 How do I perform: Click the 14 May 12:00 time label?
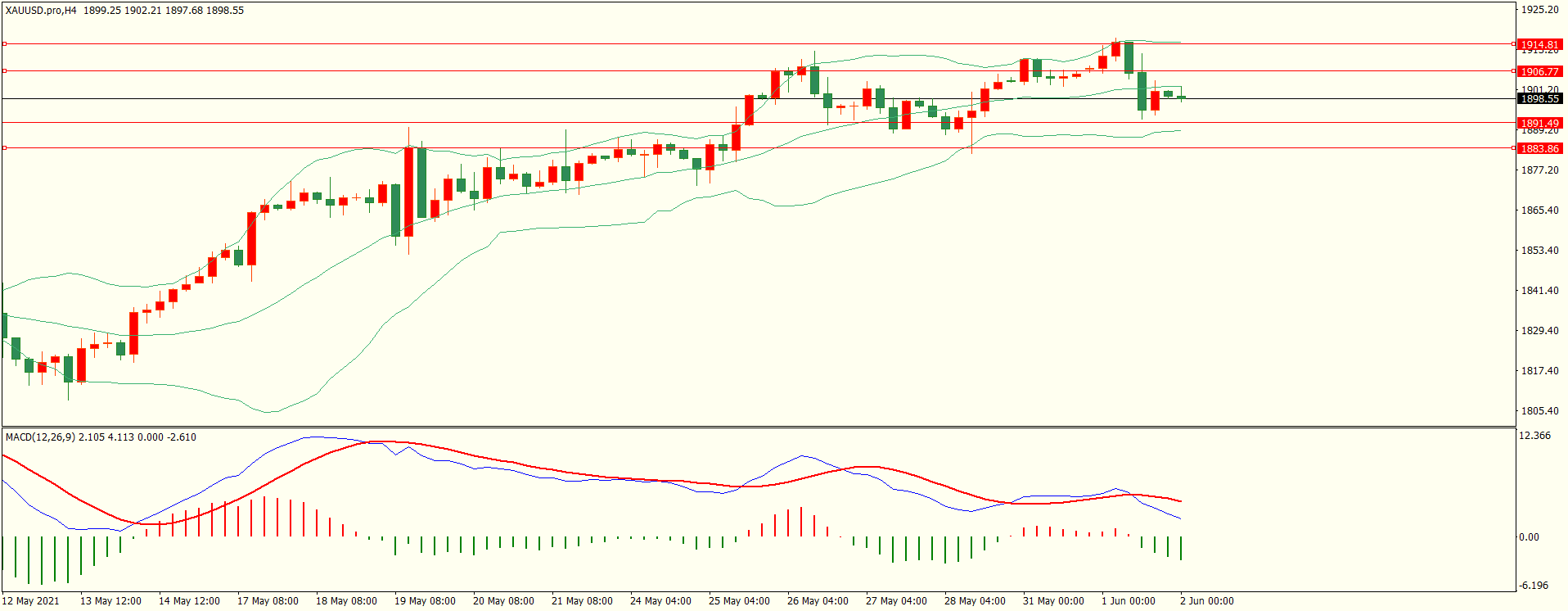pos(189,601)
